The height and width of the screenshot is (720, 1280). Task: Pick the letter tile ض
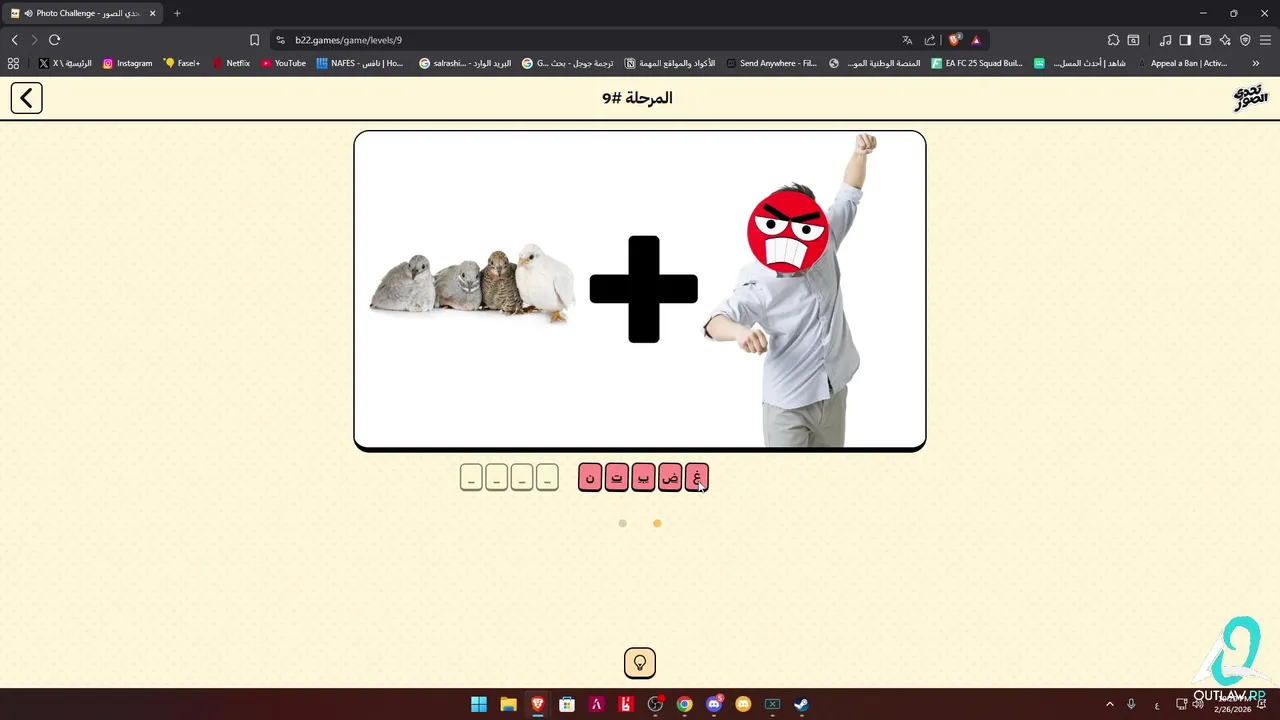[x=670, y=478]
